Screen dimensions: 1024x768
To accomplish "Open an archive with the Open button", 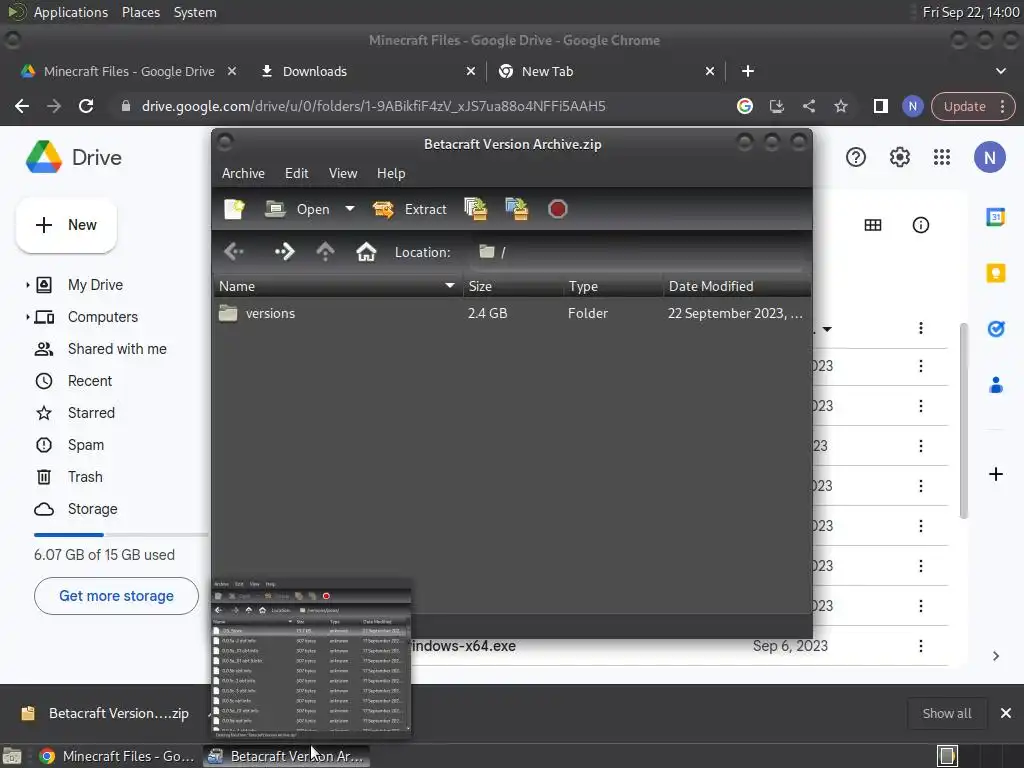I will 298,209.
